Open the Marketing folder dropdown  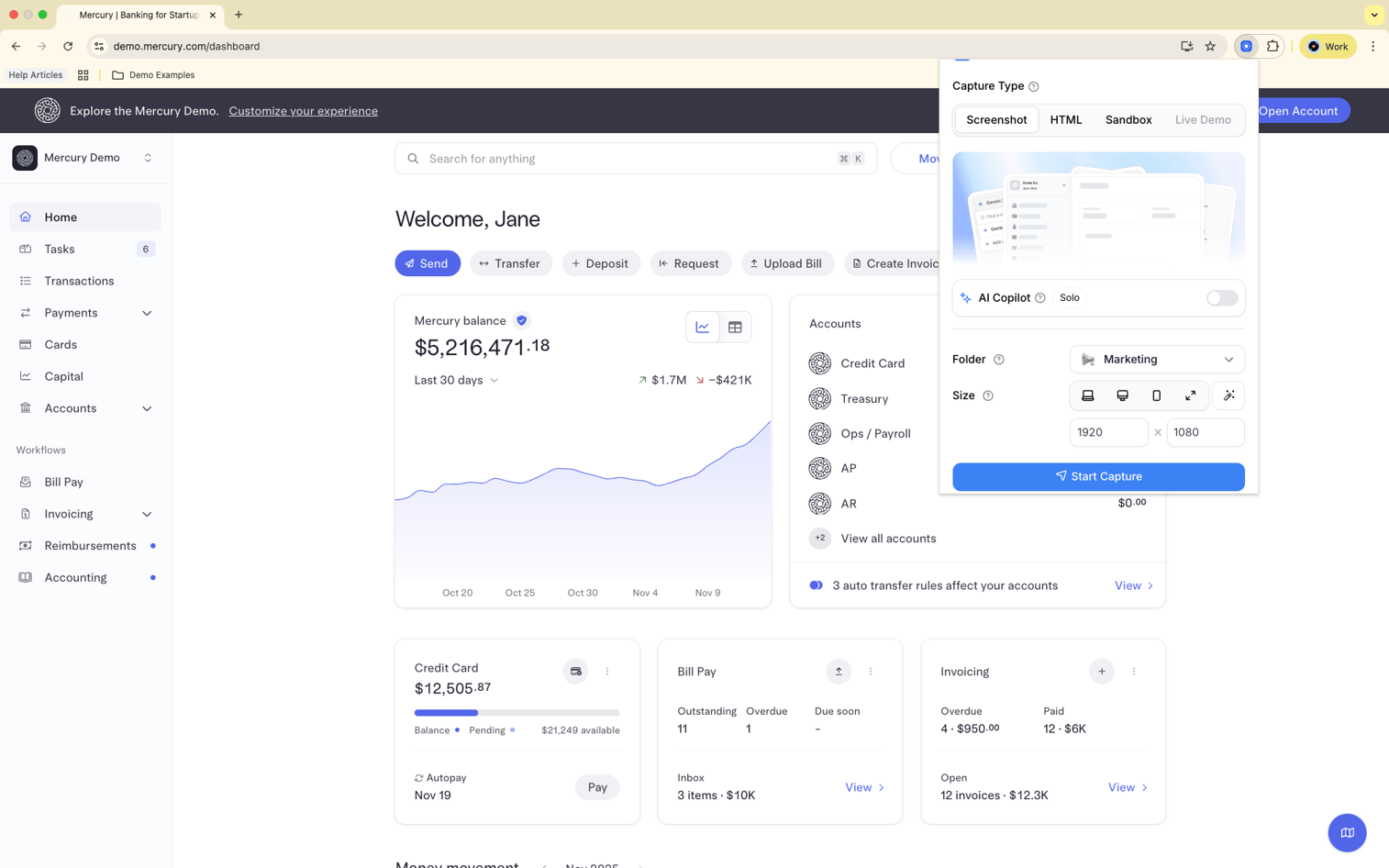[1157, 360]
